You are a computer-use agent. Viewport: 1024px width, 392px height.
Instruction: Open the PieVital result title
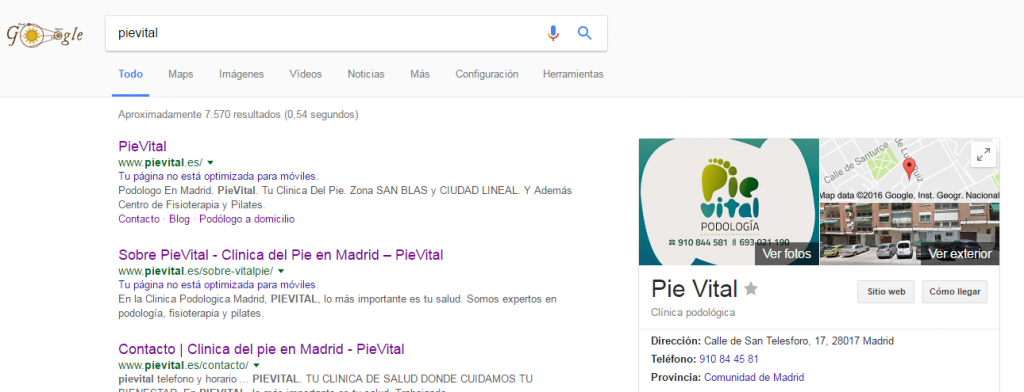click(x=142, y=146)
